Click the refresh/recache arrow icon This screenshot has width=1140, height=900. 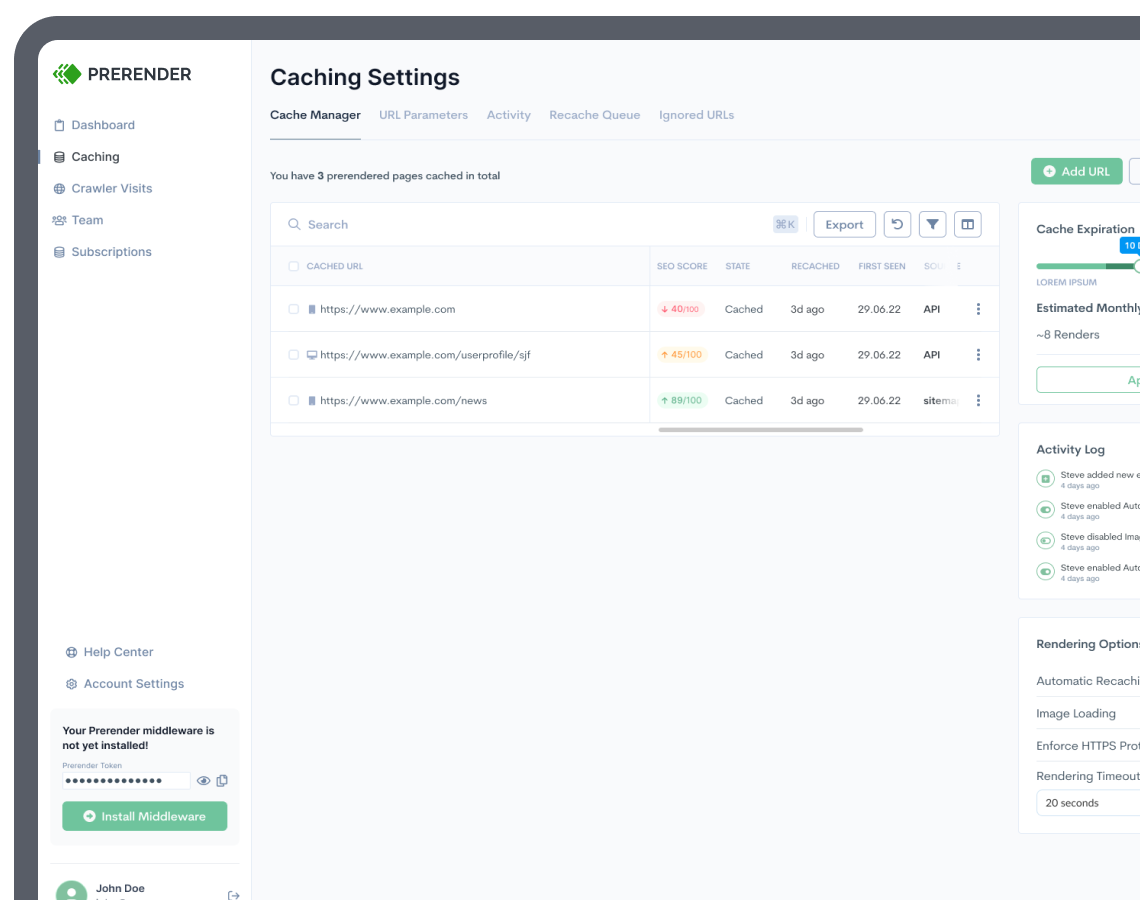coord(897,225)
